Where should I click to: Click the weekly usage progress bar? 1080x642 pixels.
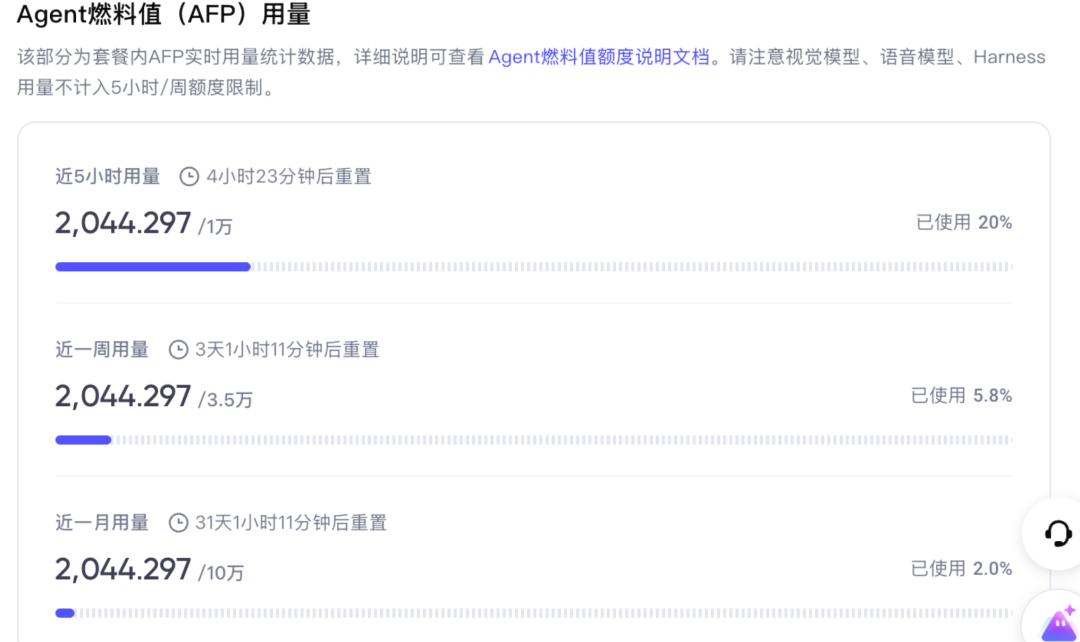click(x=534, y=439)
